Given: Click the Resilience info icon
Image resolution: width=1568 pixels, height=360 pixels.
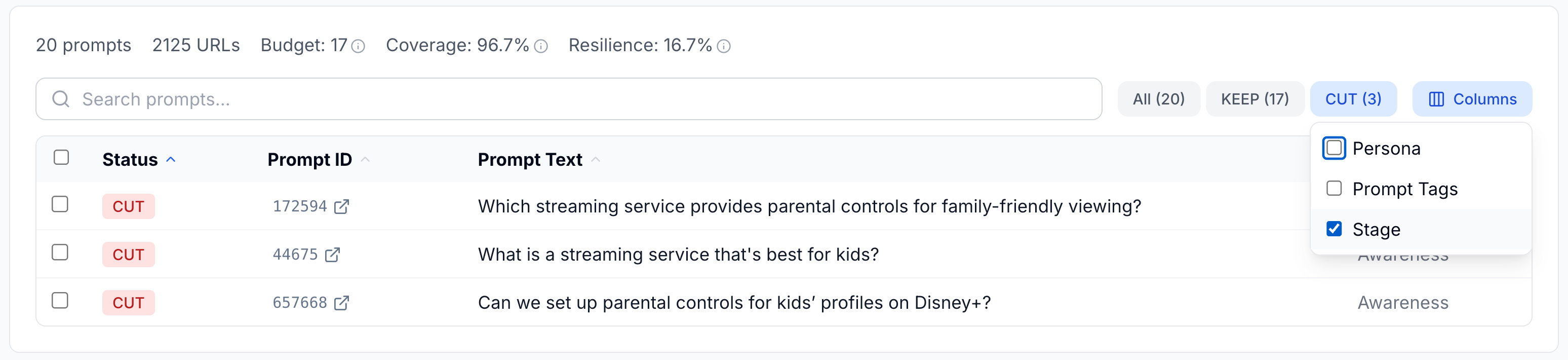Looking at the screenshot, I should coord(723,46).
